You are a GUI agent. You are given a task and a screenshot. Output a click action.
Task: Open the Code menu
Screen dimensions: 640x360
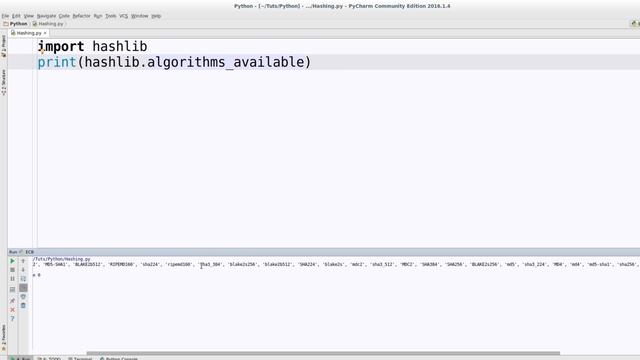(64, 16)
